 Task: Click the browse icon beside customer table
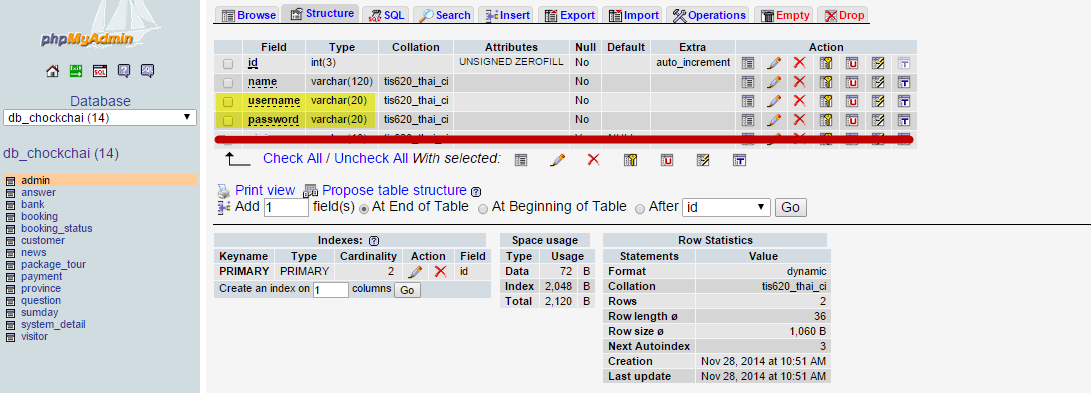(10, 241)
